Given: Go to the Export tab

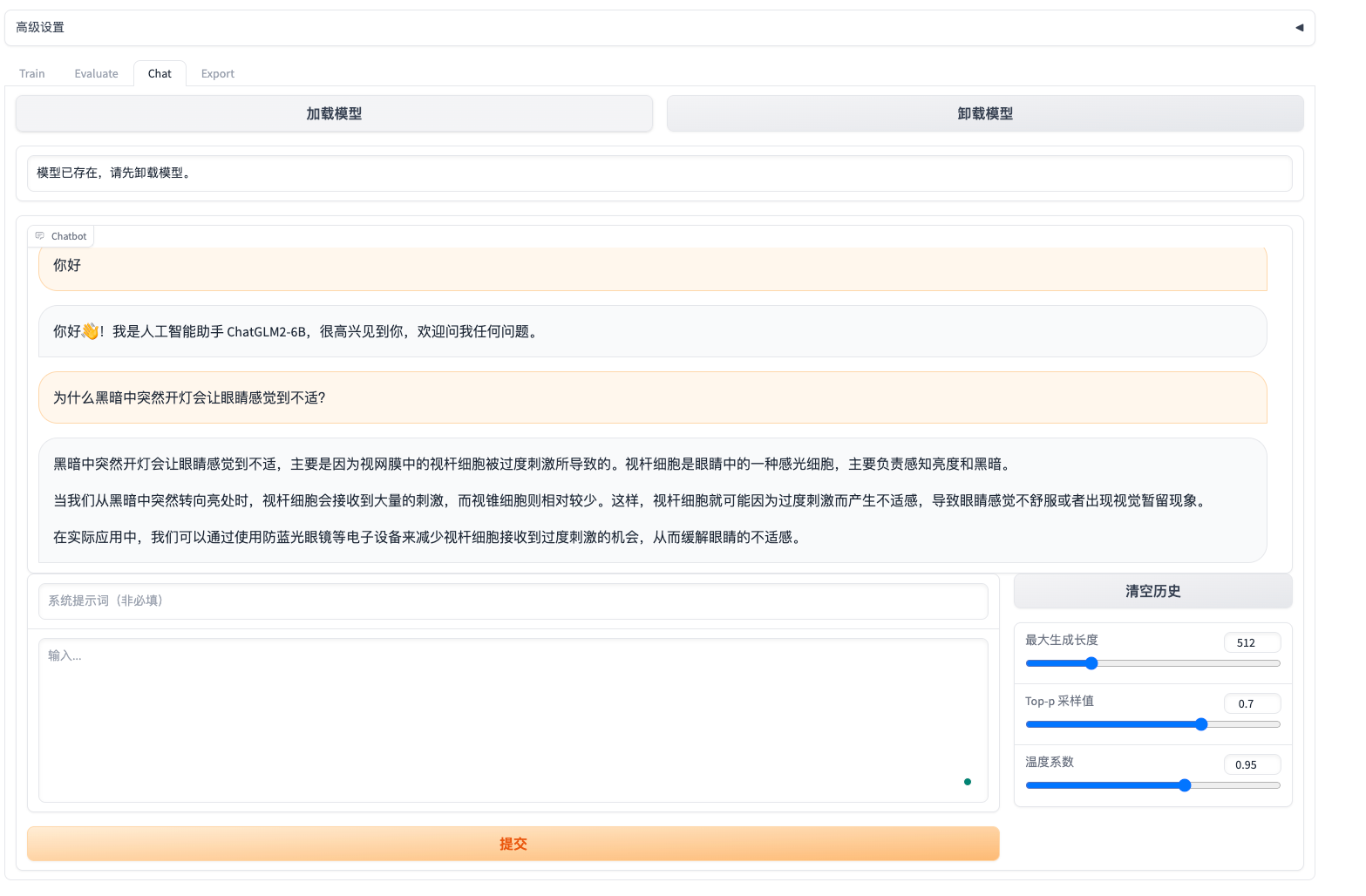Looking at the screenshot, I should (x=217, y=74).
